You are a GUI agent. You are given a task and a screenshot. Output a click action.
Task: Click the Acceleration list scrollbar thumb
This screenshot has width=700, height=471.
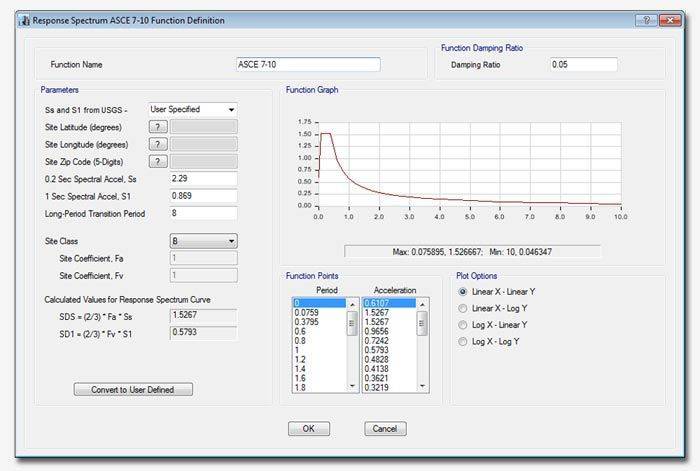pyautogui.click(x=422, y=323)
